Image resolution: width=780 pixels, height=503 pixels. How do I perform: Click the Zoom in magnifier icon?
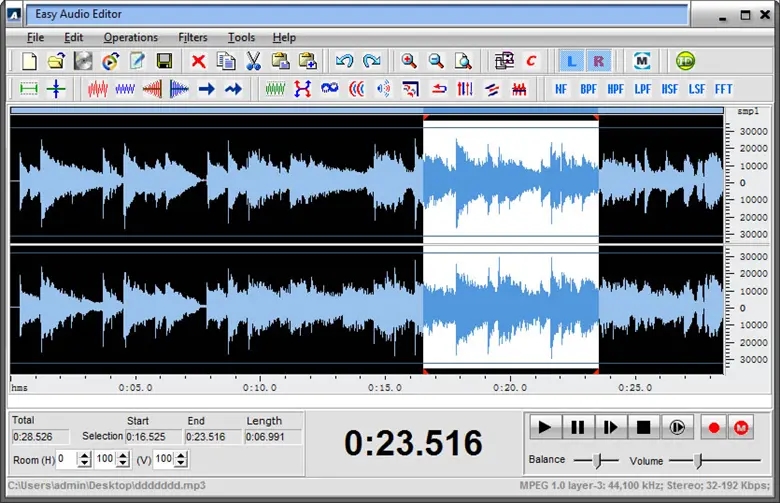(x=409, y=61)
